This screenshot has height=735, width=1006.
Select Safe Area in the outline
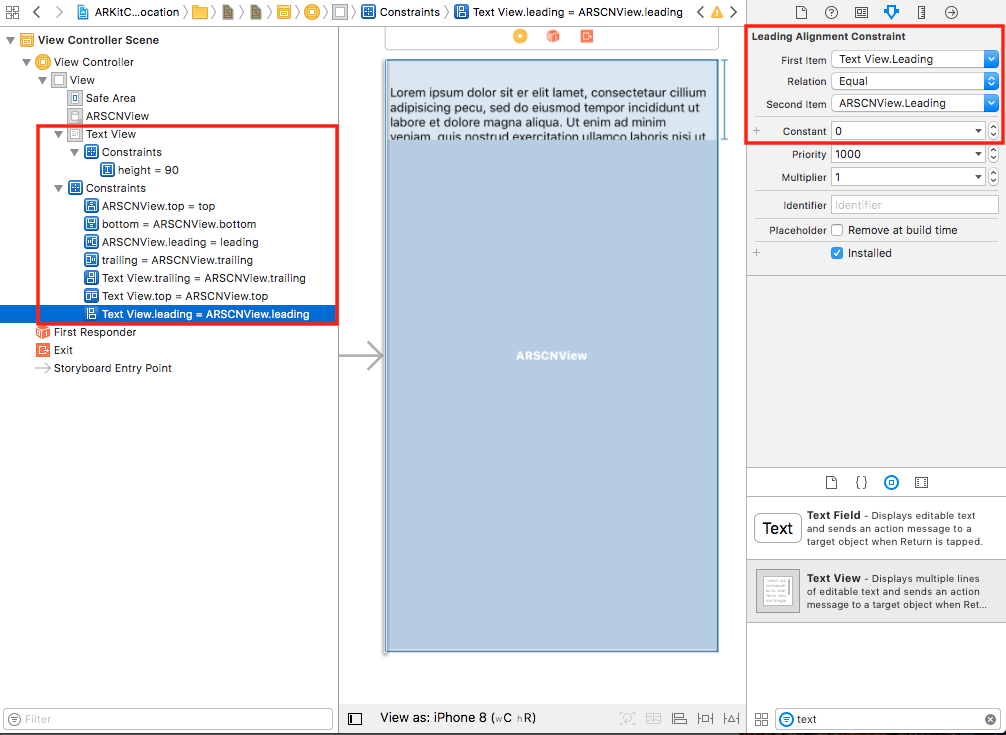point(110,98)
